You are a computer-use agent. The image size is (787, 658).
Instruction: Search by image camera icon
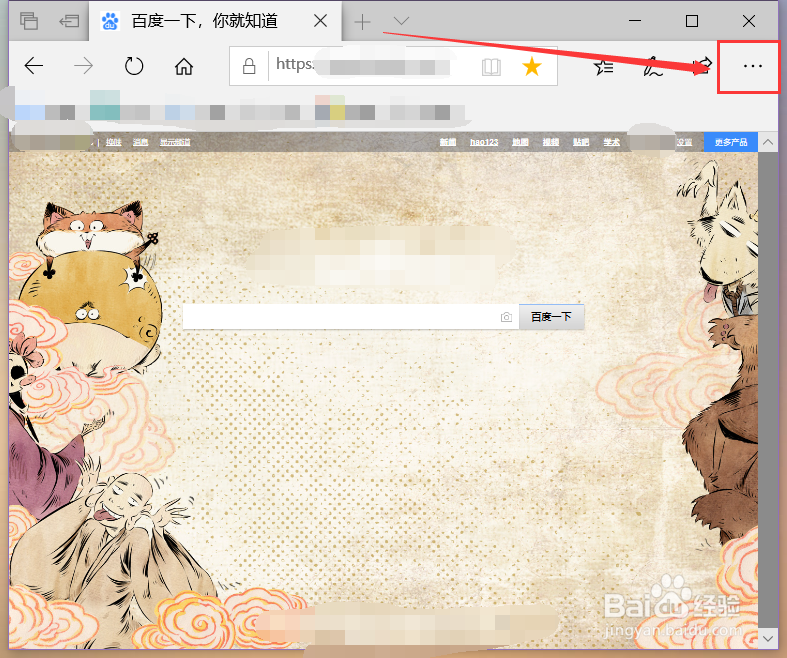(x=506, y=317)
